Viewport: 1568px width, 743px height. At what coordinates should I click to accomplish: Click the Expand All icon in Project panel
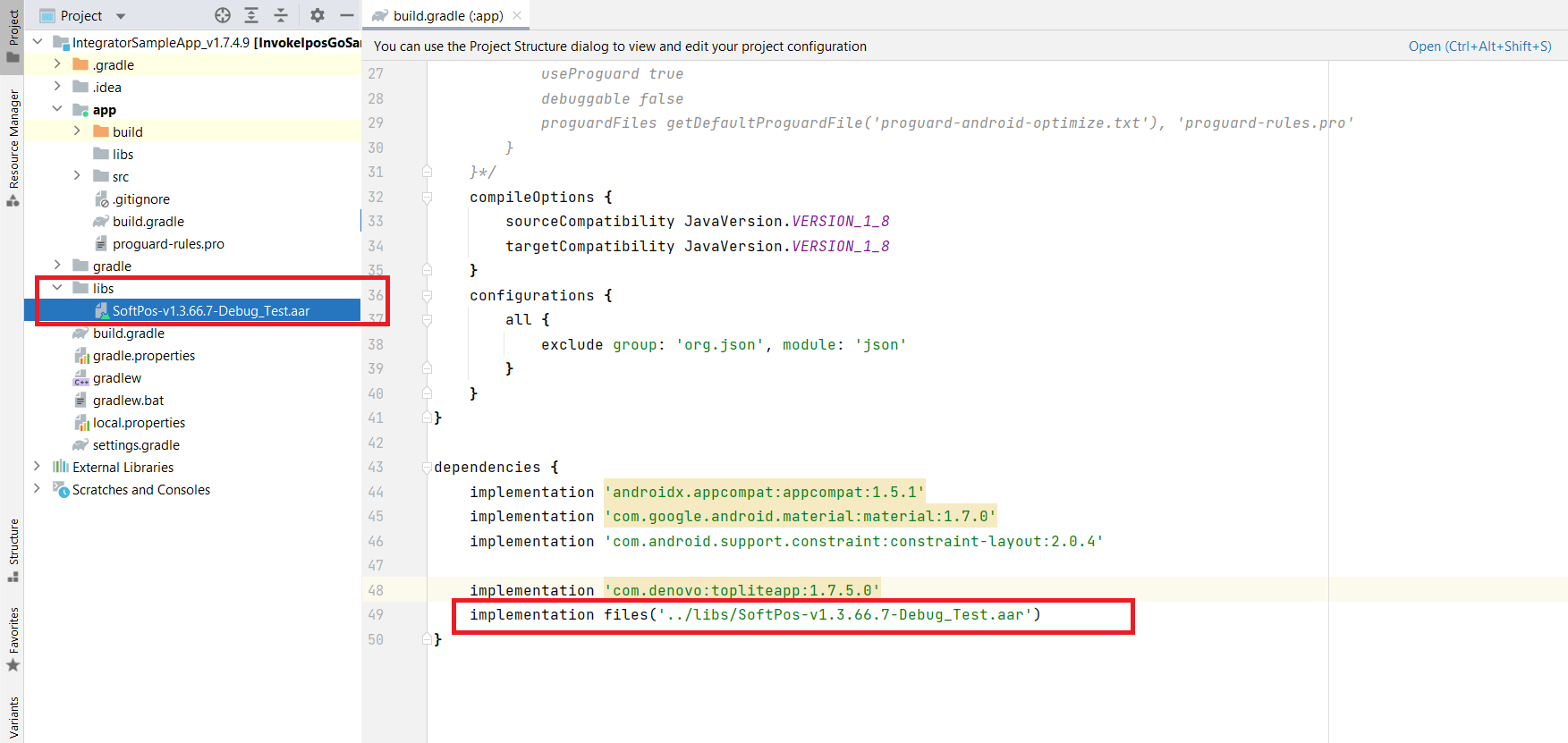coord(251,15)
